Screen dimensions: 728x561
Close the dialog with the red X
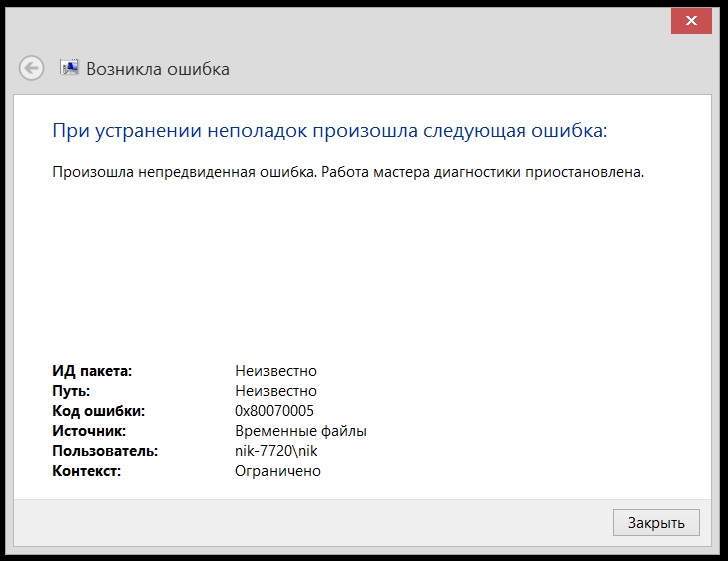[x=691, y=21]
